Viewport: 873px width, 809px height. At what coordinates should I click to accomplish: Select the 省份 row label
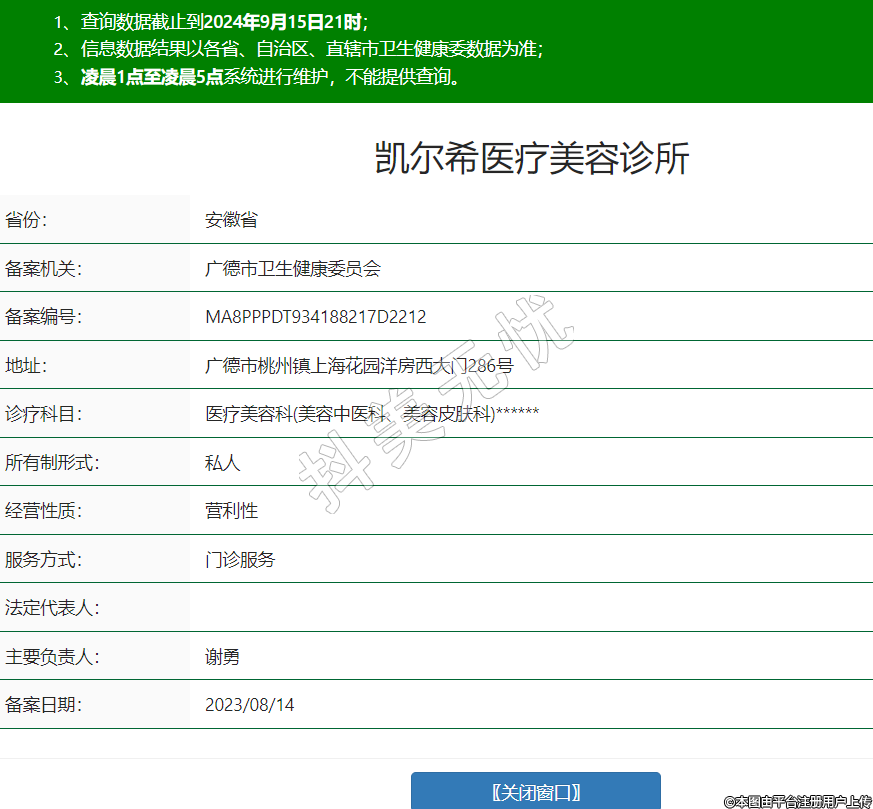[x=27, y=220]
